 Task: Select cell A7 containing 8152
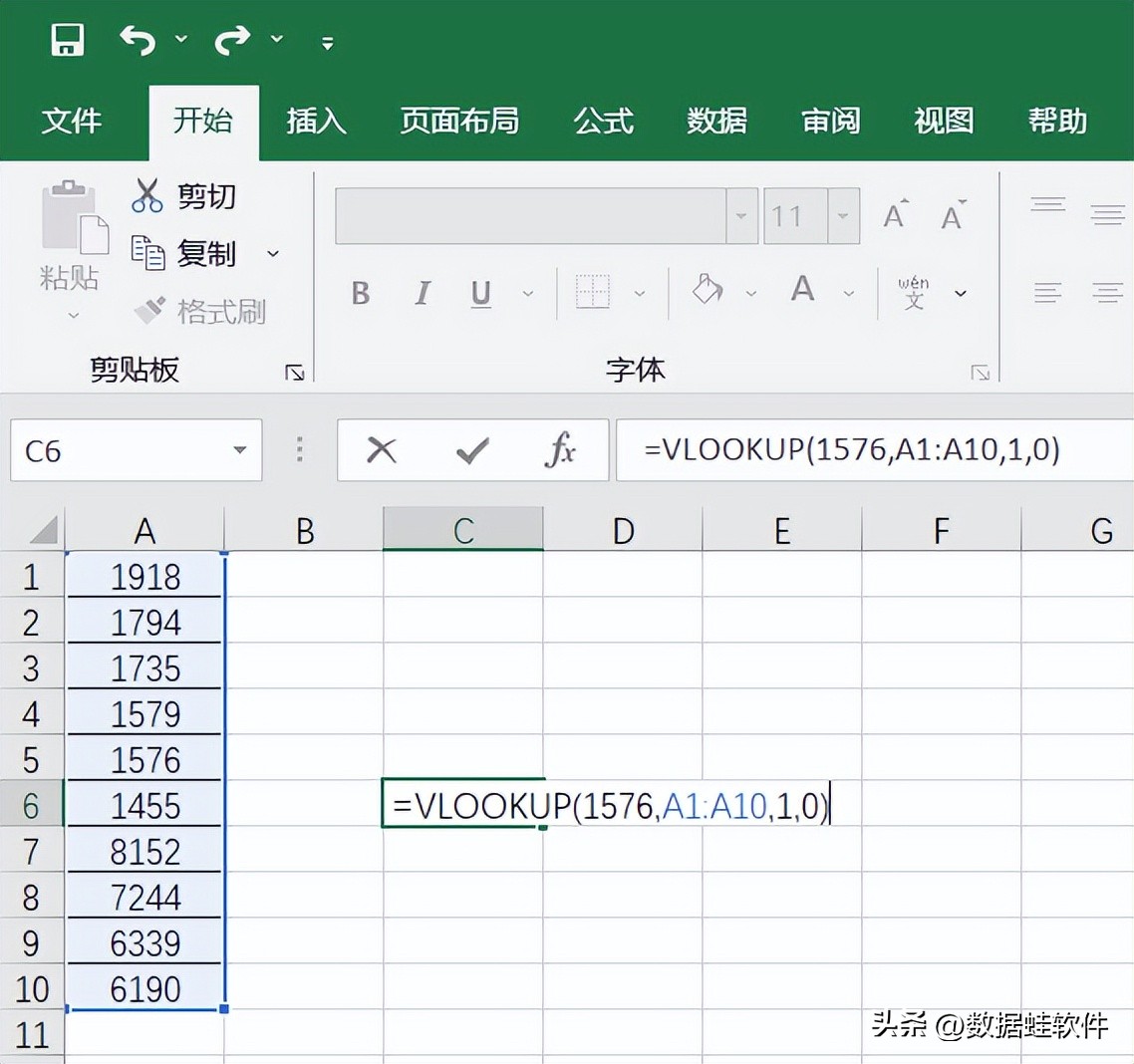coord(145,852)
